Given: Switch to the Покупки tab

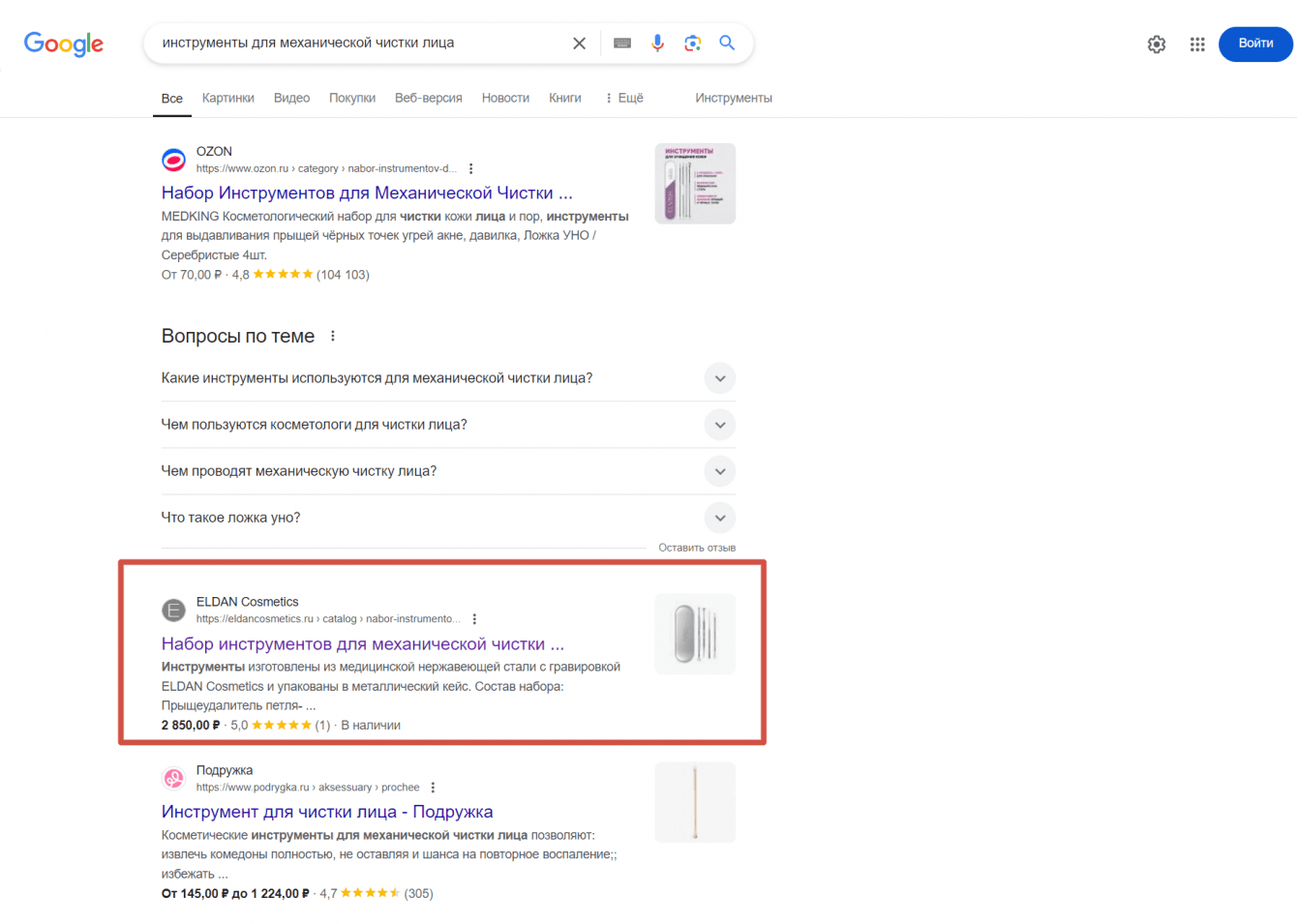Looking at the screenshot, I should (x=352, y=98).
